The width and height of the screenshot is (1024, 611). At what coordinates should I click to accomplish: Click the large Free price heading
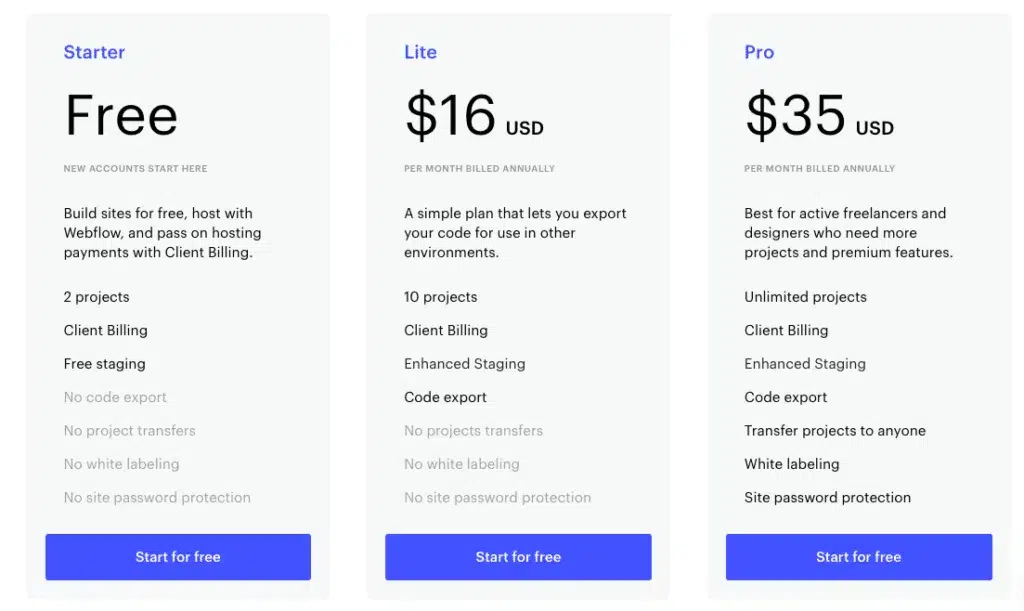[x=121, y=116]
